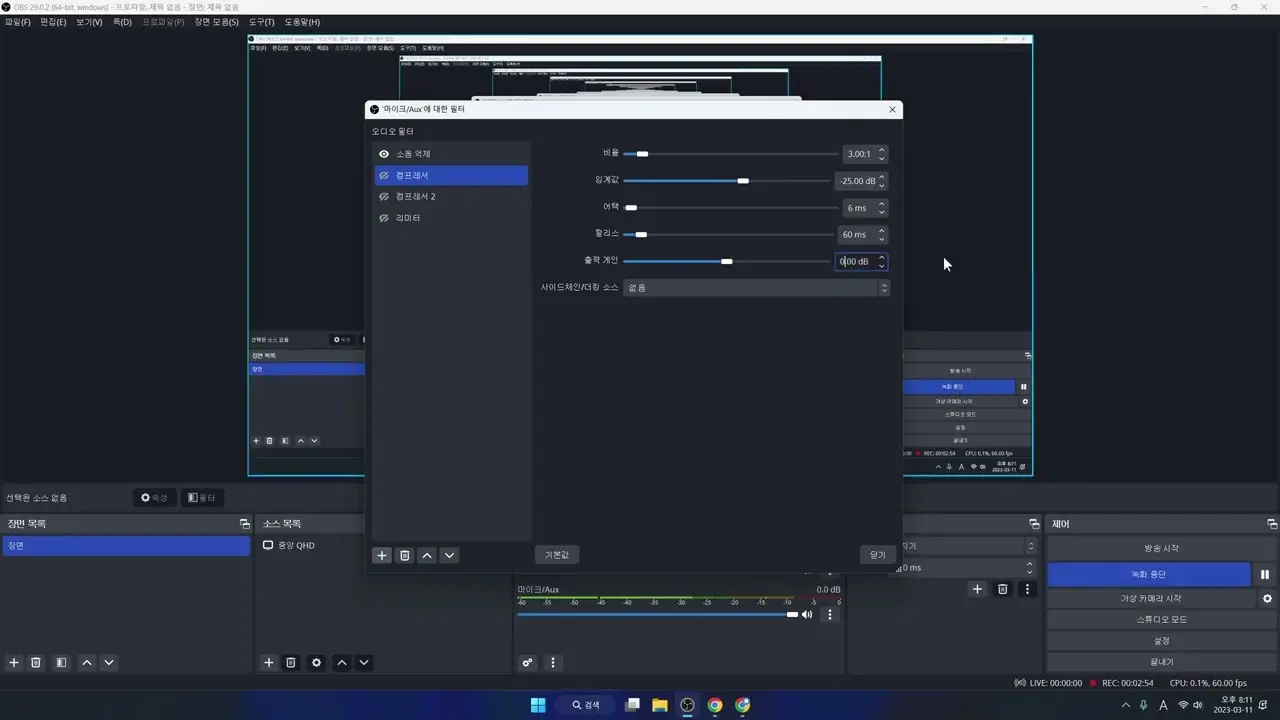The width and height of the screenshot is (1280, 720).
Task: Click the 속성 properties button
Action: tap(154, 498)
